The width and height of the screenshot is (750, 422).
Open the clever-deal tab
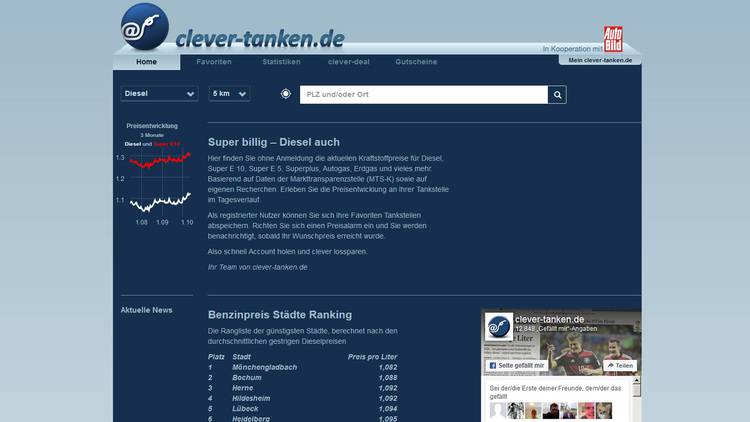tap(348, 62)
